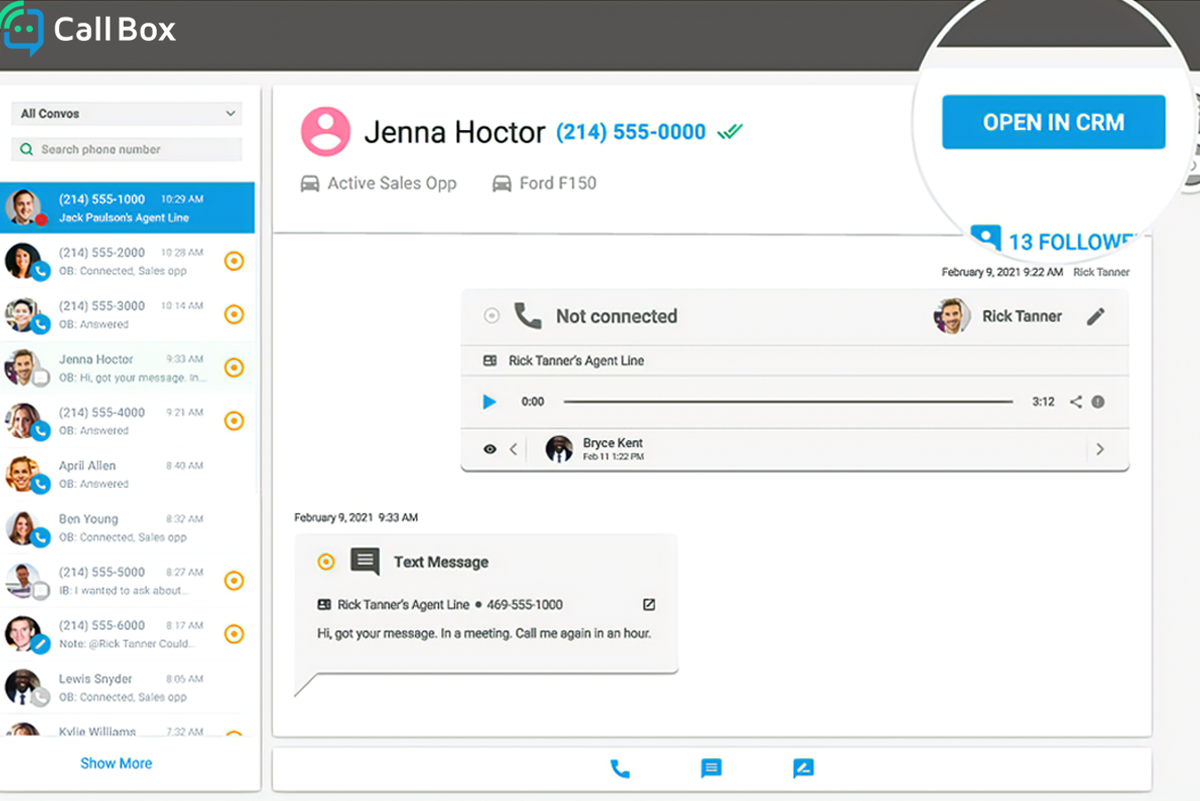Click the phone badge on Ben Young avatar
The height and width of the screenshot is (801, 1200).
click(41, 538)
